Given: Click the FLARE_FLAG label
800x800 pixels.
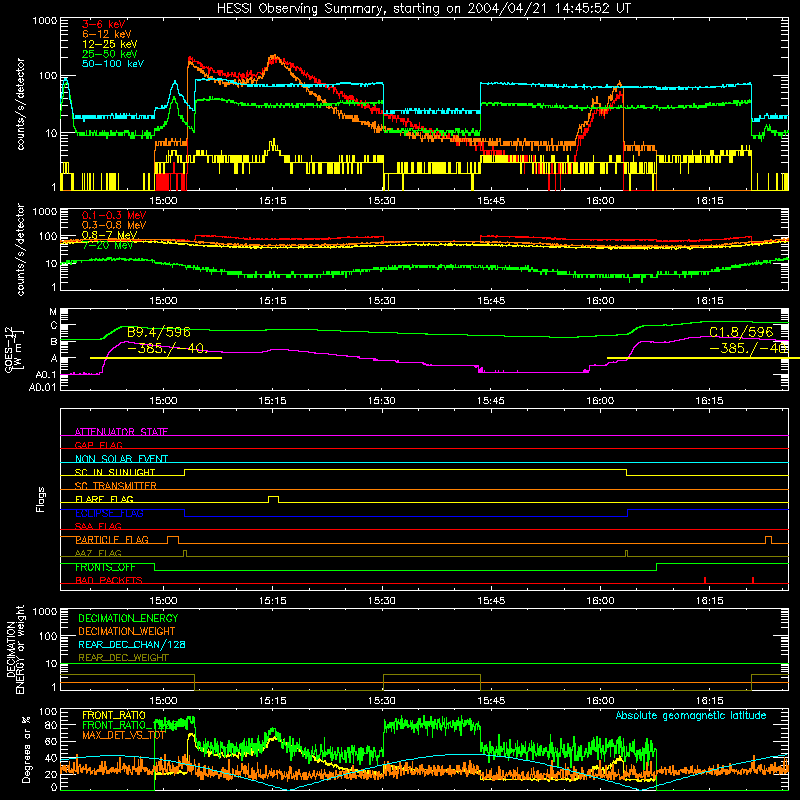Looking at the screenshot, I should tap(104, 499).
